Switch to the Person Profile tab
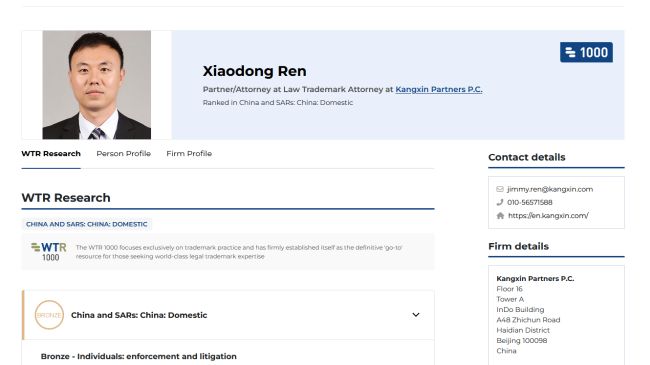This screenshot has width=650, height=365. tap(124, 153)
